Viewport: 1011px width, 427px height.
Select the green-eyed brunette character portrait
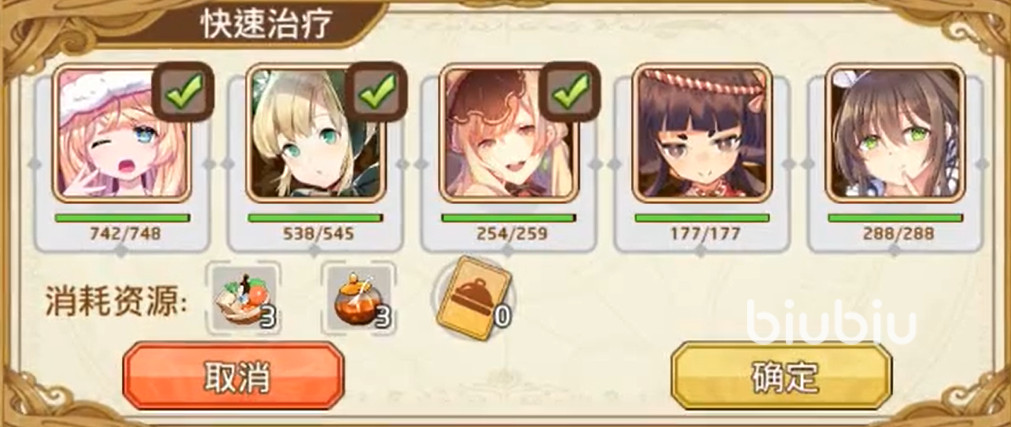(x=896, y=133)
